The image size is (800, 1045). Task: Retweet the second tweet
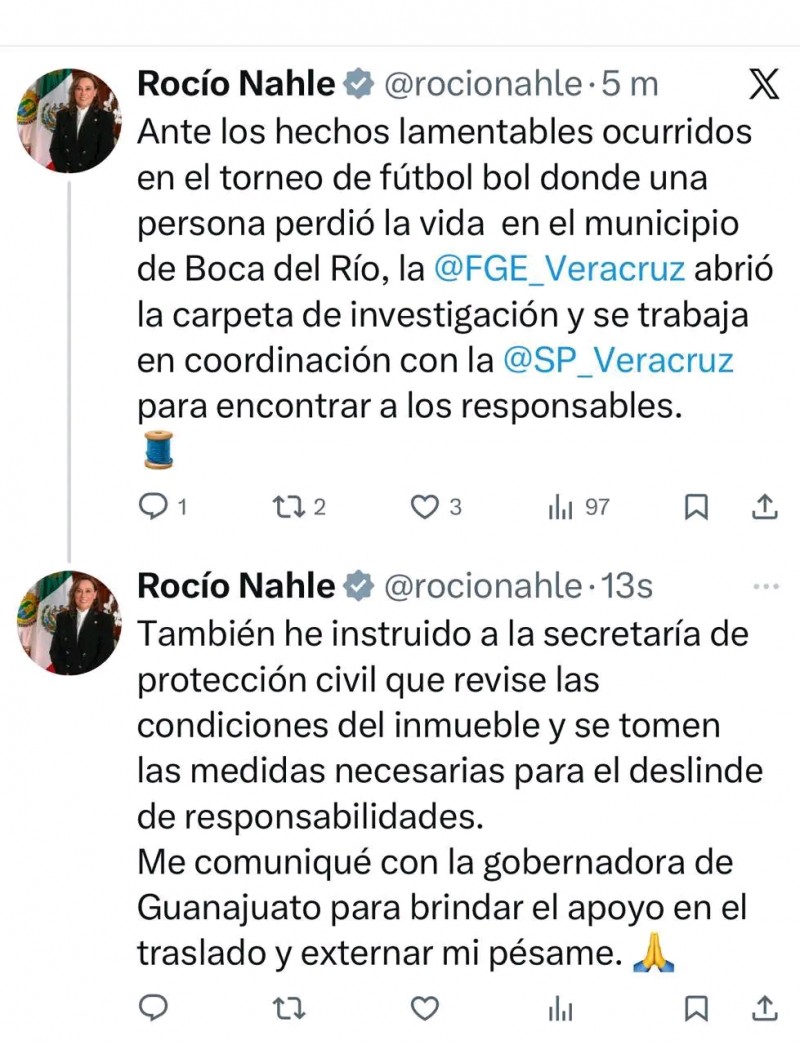(289, 1007)
